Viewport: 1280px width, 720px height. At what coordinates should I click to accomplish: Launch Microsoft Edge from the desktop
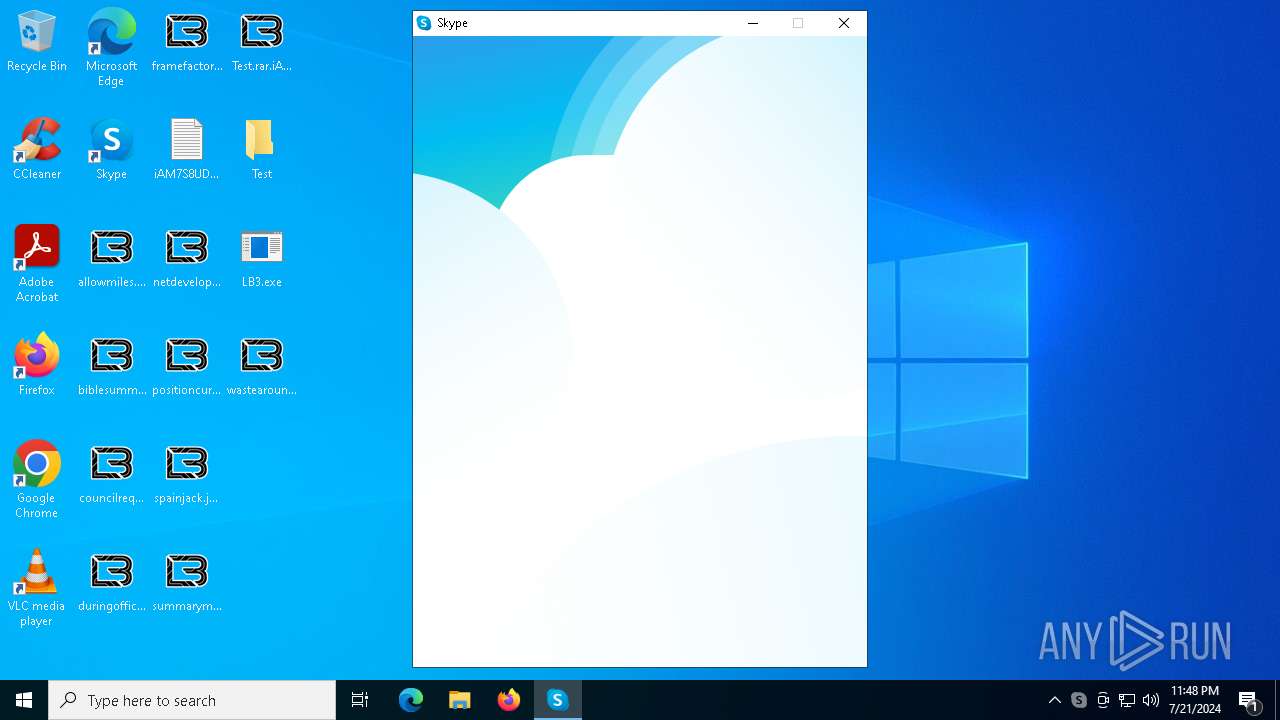pos(111,47)
